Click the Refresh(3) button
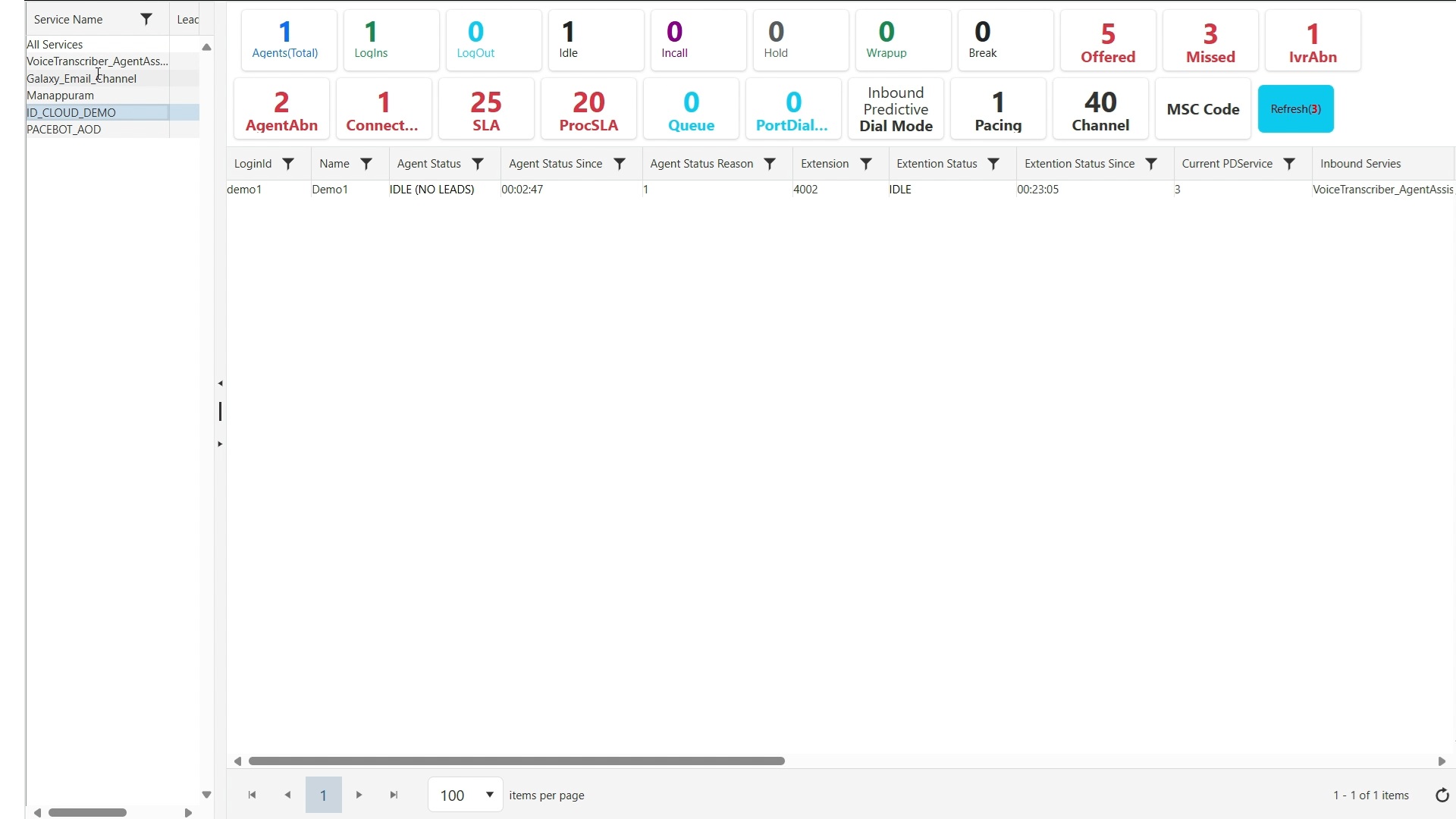Image resolution: width=1456 pixels, height=819 pixels. (1296, 108)
